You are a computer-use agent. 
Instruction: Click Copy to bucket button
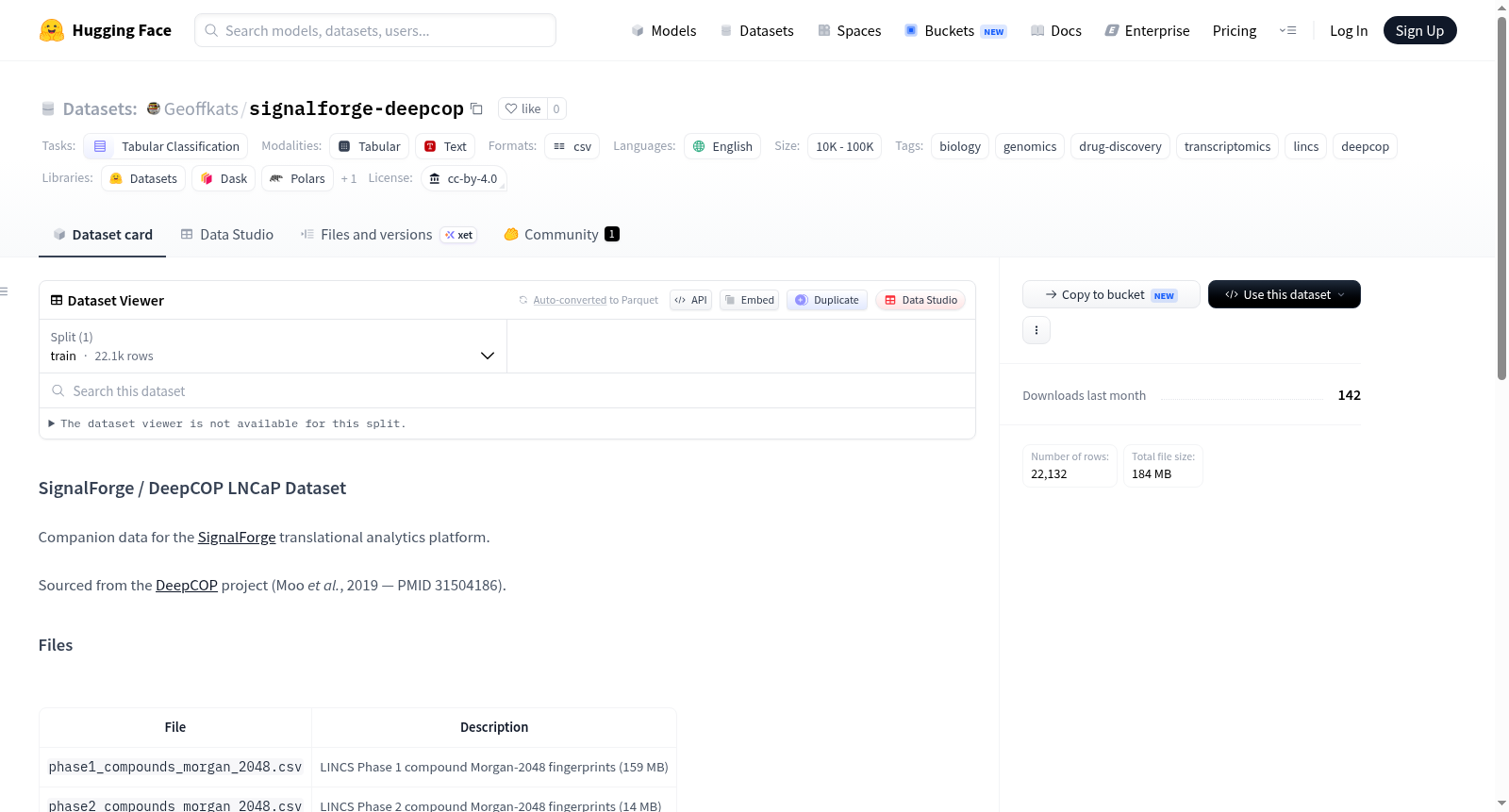pos(1111,294)
